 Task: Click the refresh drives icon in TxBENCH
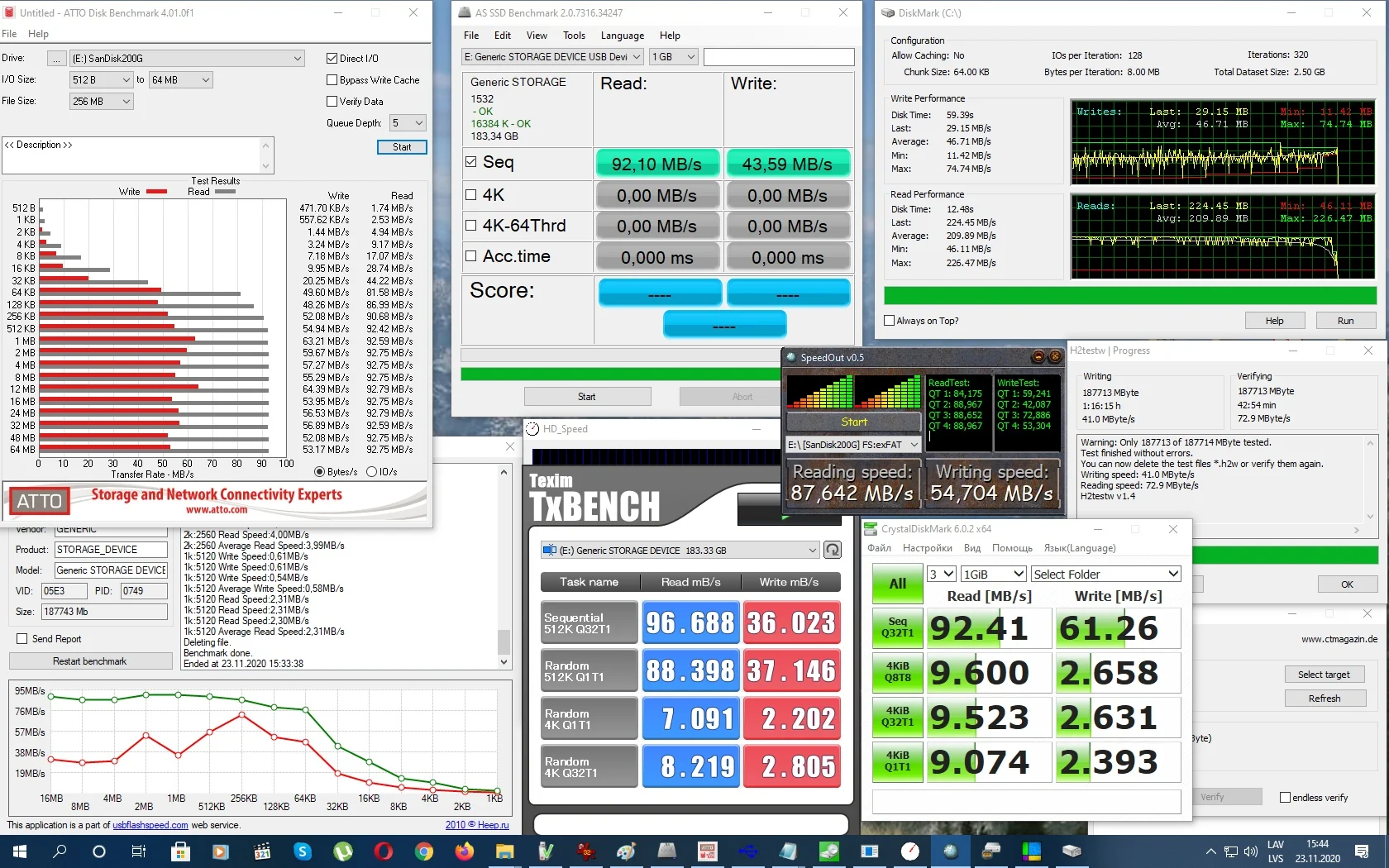(833, 550)
